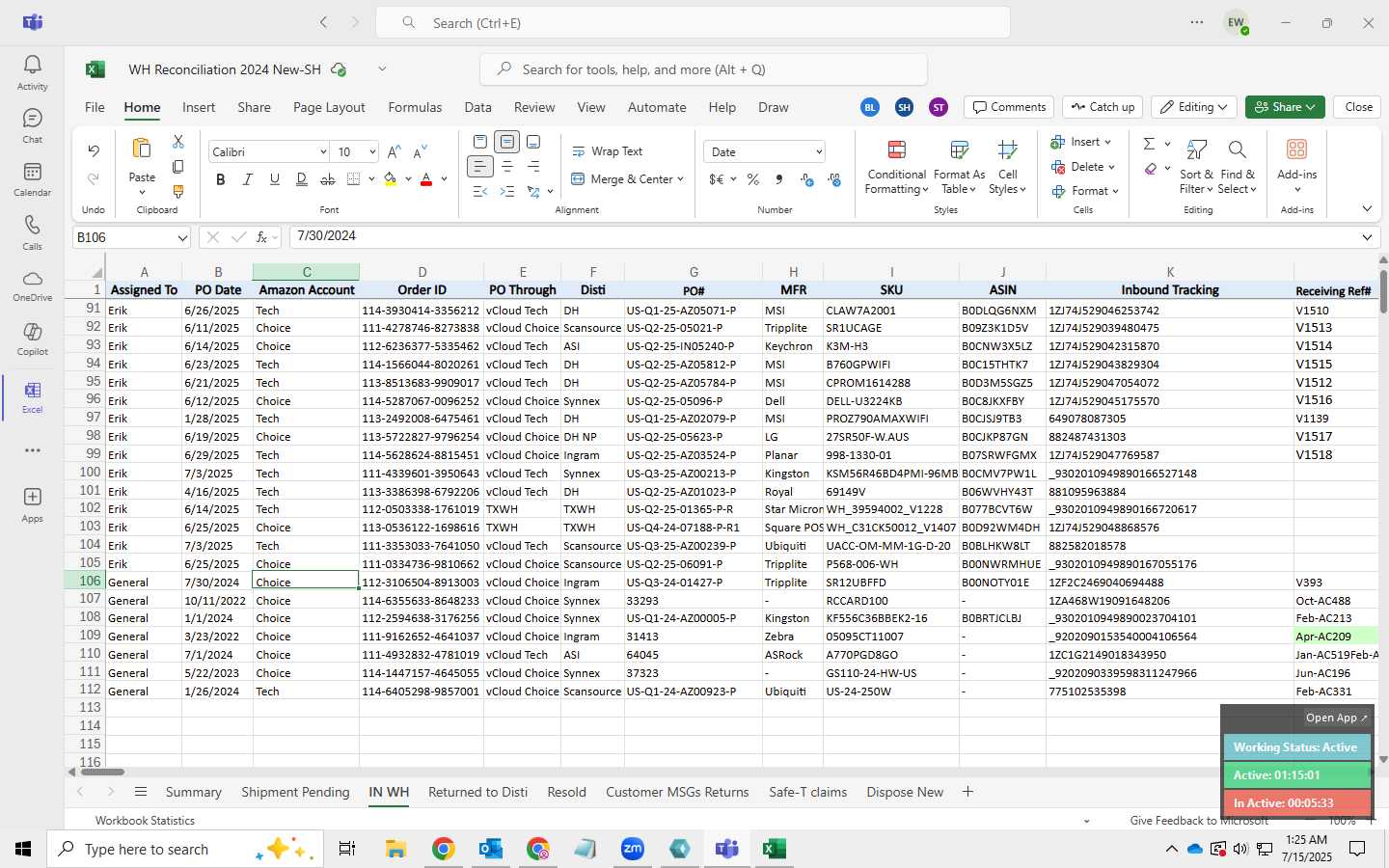Image resolution: width=1389 pixels, height=868 pixels.
Task: Toggle Italic formatting
Action: coord(248,179)
